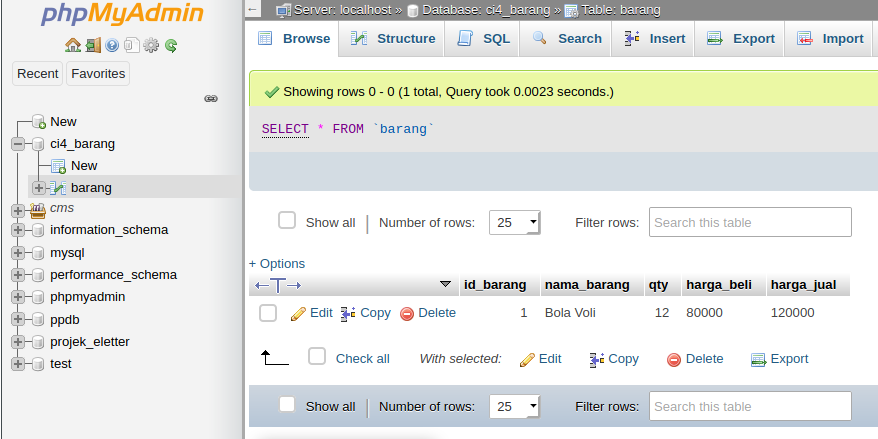Toggle upper Show all checkbox
Image resolution: width=878 pixels, height=439 pixels.
click(x=287, y=220)
